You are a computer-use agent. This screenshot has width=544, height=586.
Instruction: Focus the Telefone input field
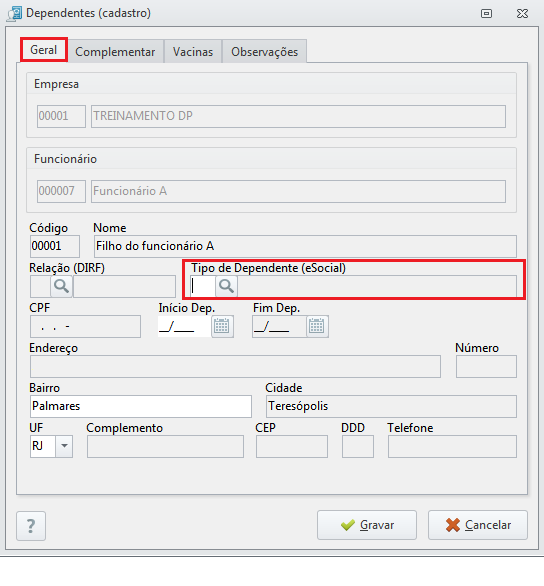452,446
